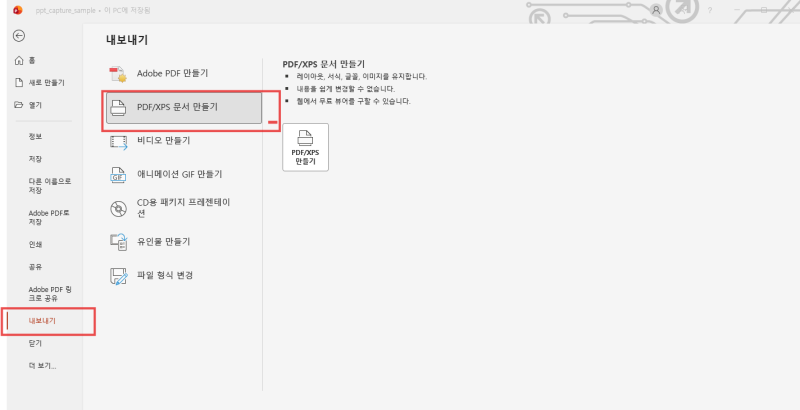Open the 인쇄 page

pos(35,245)
